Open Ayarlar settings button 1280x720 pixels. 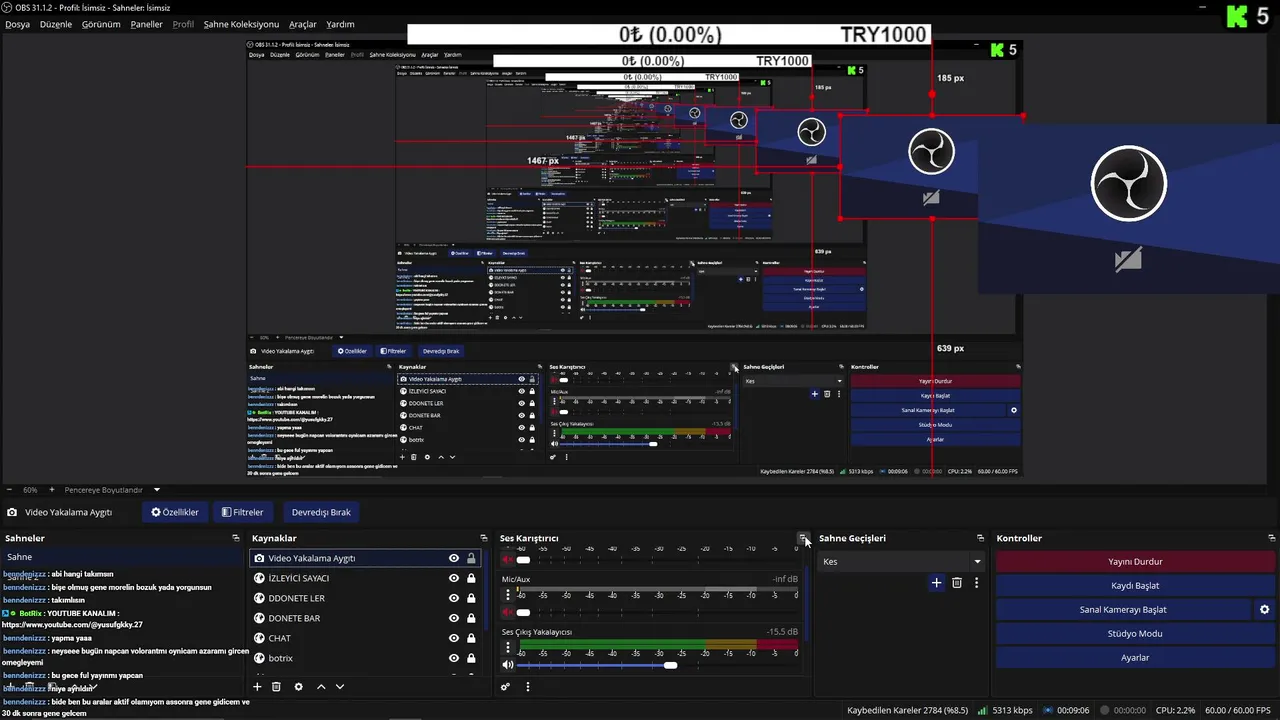(1135, 657)
